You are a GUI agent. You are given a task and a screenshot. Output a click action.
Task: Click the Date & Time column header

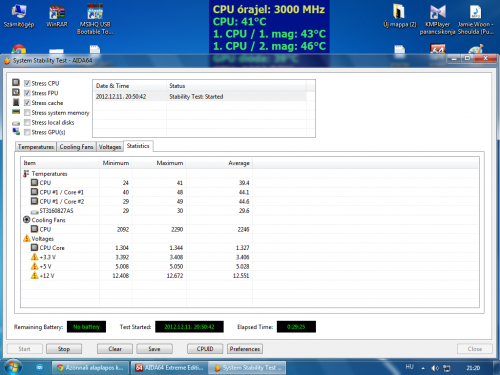(x=129, y=86)
